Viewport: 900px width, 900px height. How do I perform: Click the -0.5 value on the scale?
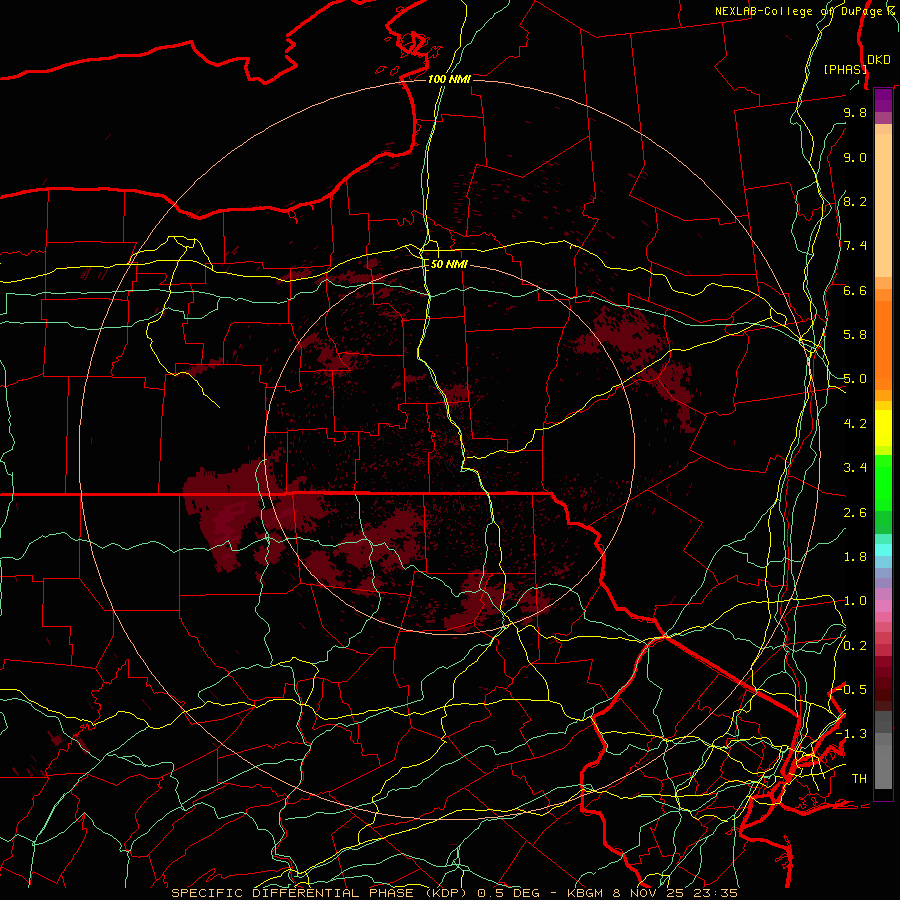coord(852,690)
